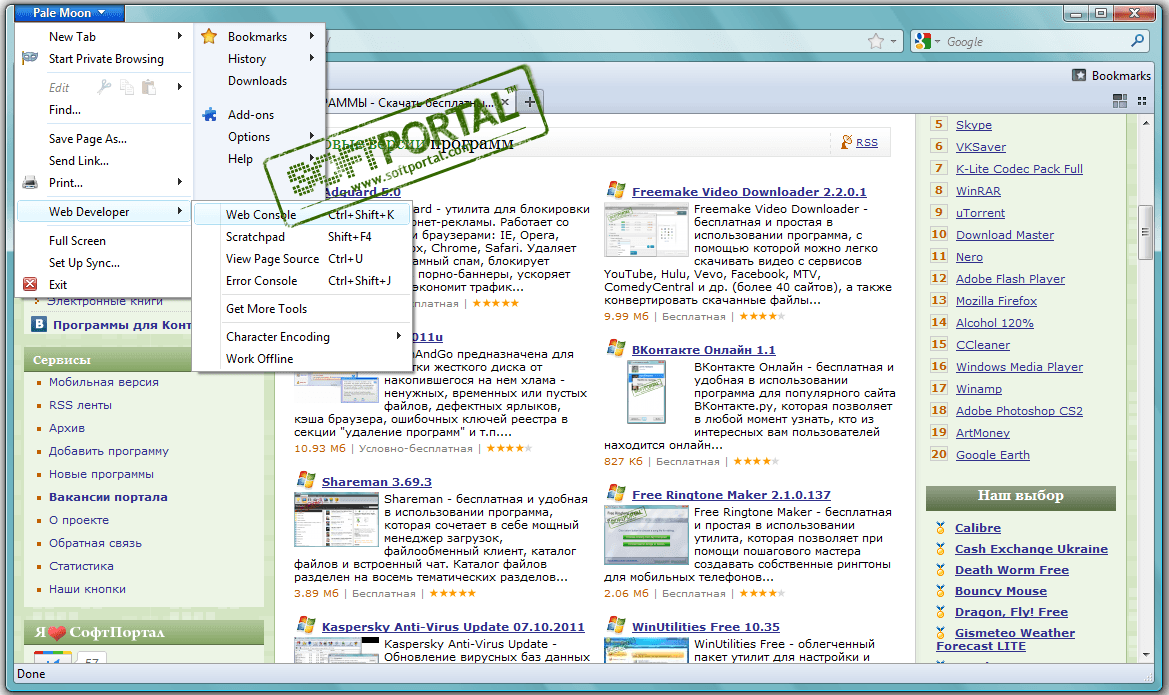Click the page scrollbar up arrow
Screen dimensions: 1169x695
click(x=1146, y=122)
